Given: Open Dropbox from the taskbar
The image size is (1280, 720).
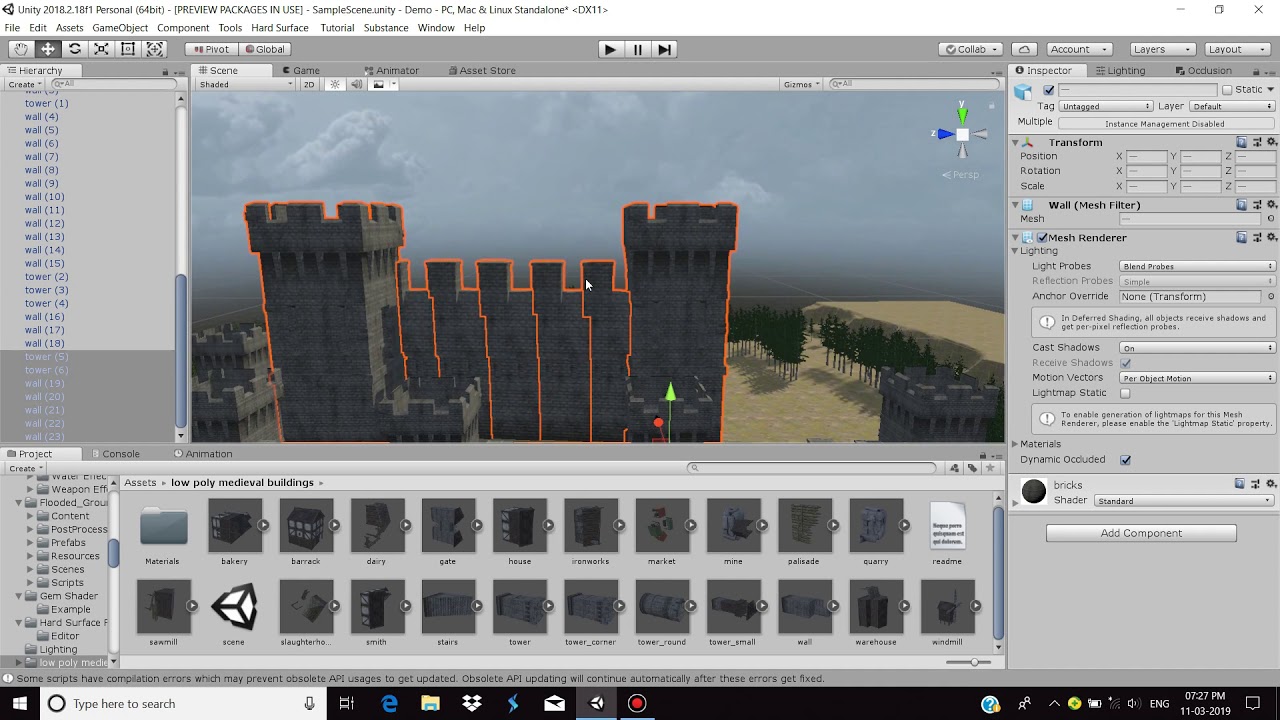Looking at the screenshot, I should (x=472, y=703).
